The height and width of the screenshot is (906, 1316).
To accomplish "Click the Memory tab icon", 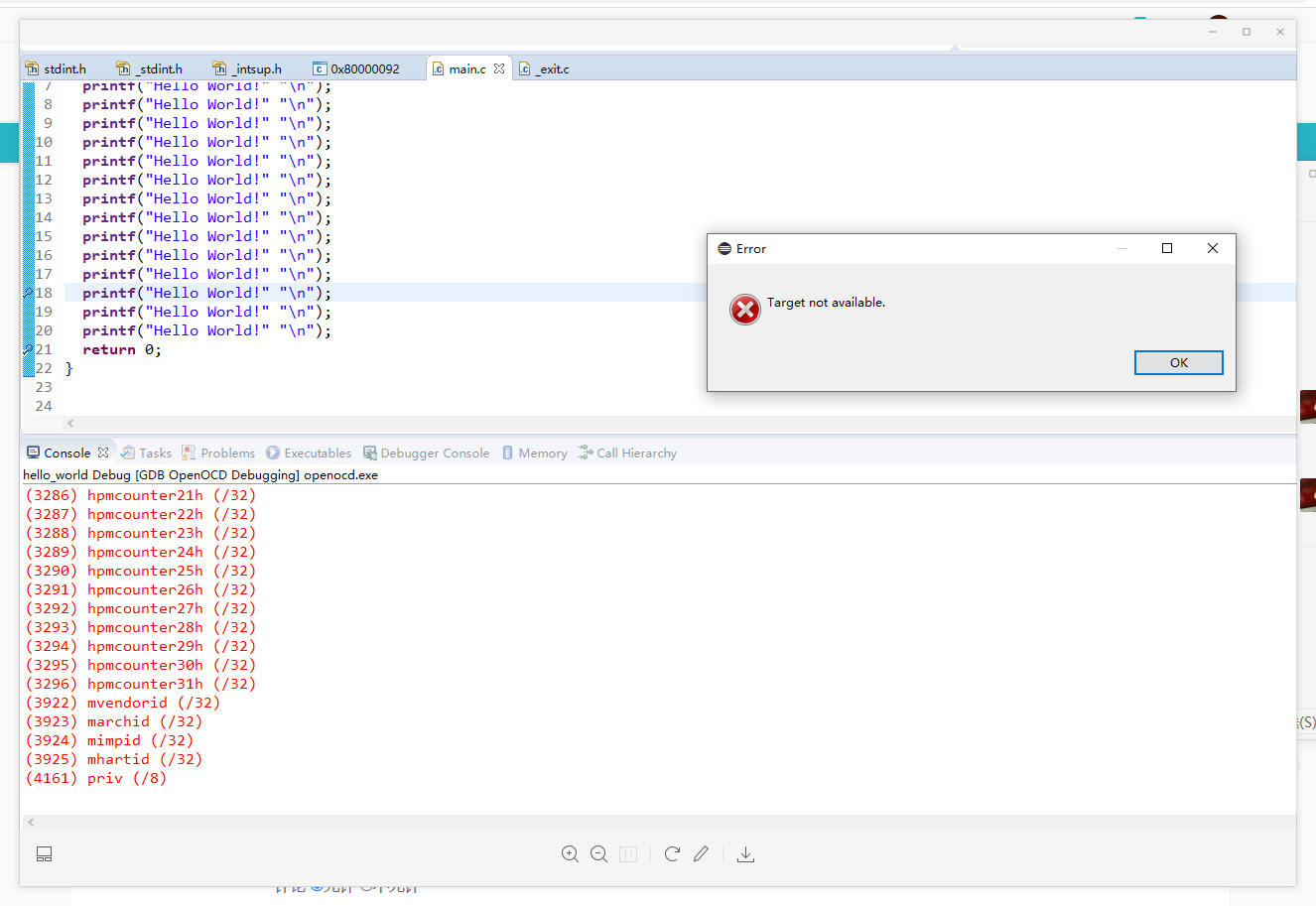I will 508,453.
